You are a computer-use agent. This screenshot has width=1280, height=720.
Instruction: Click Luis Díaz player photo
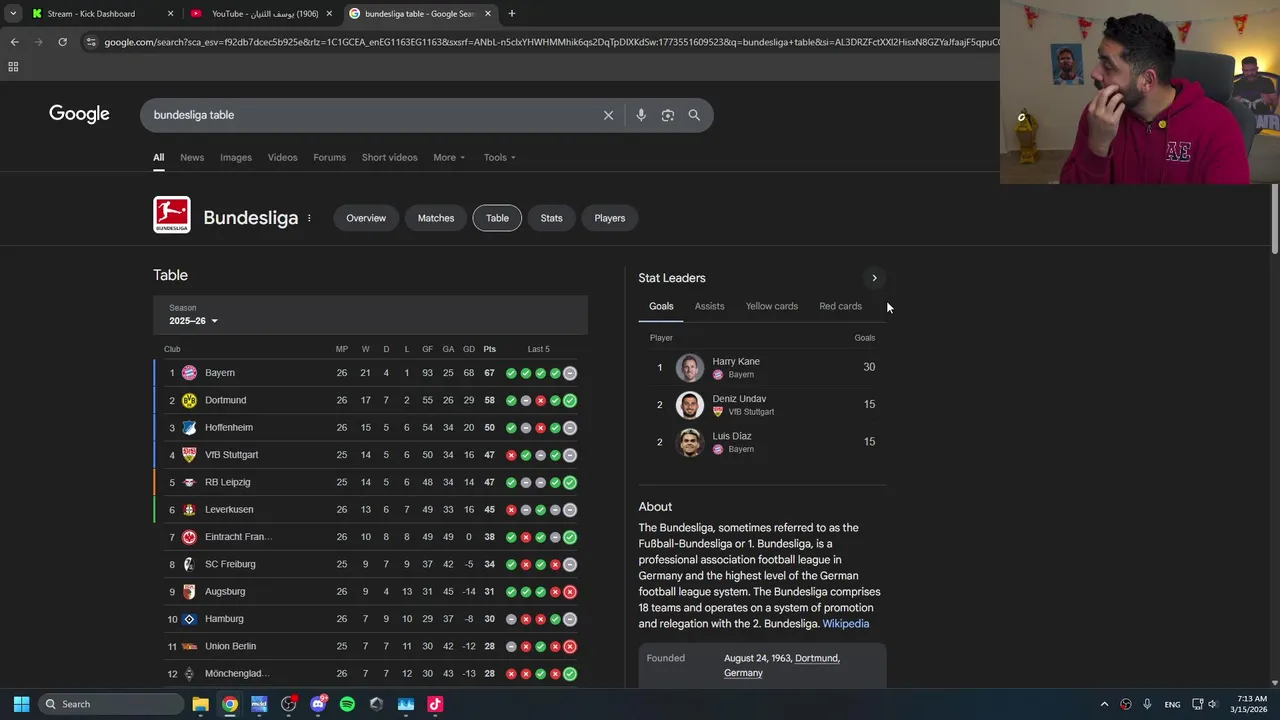pos(690,442)
